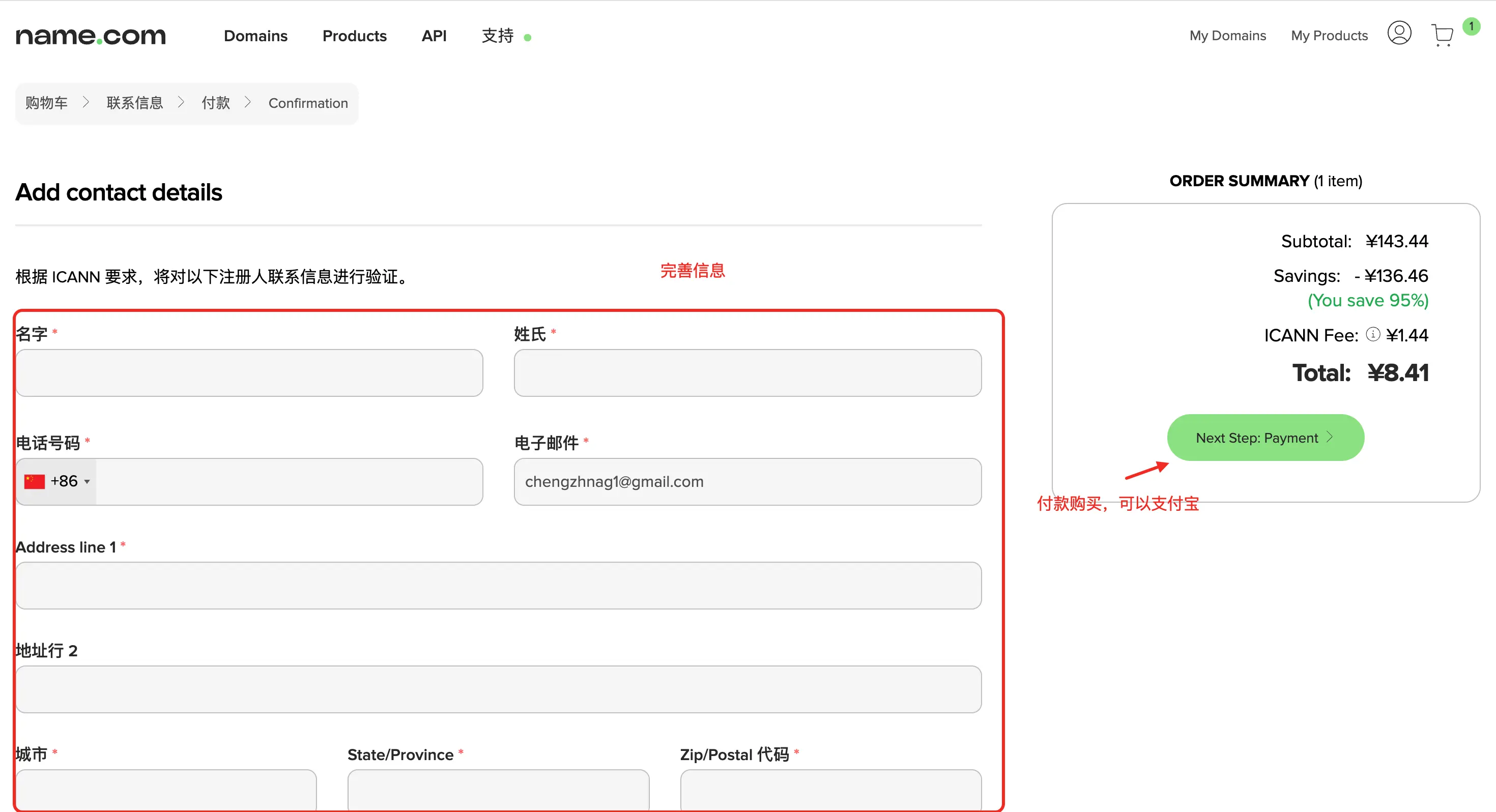Click the ICANN Fee info icon
The image size is (1496, 812).
1372,334
